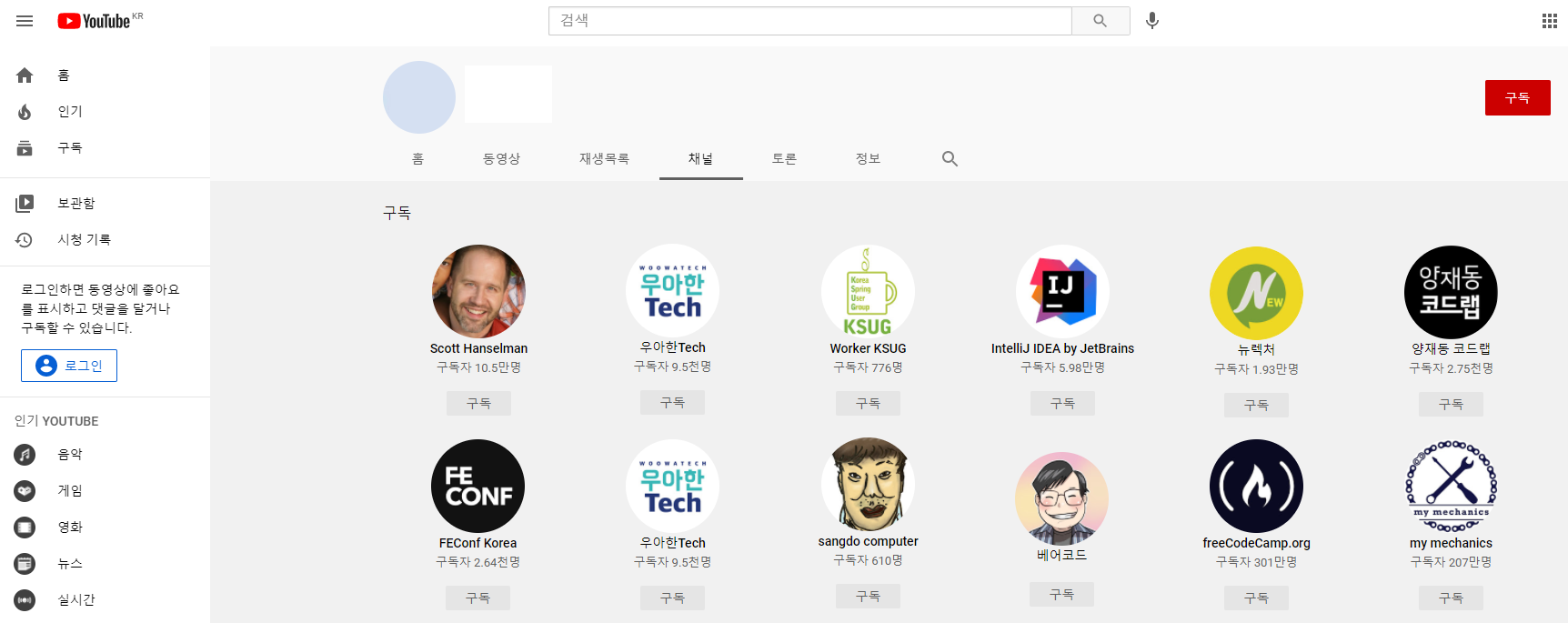Click the Worker KSUG channel name
This screenshot has height=623, width=1568.
[x=868, y=348]
